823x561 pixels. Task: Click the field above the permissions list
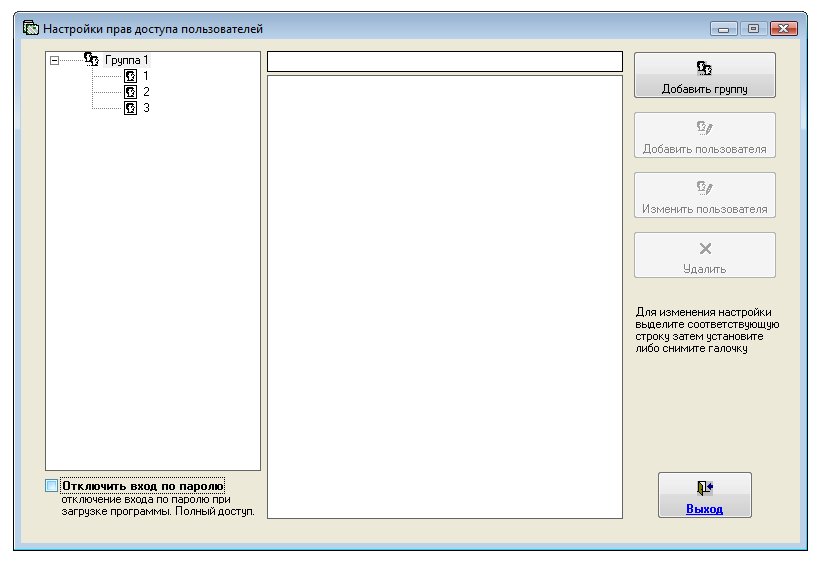(x=445, y=61)
